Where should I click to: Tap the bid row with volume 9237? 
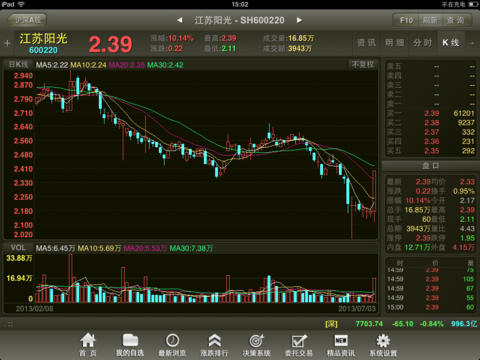pos(431,123)
